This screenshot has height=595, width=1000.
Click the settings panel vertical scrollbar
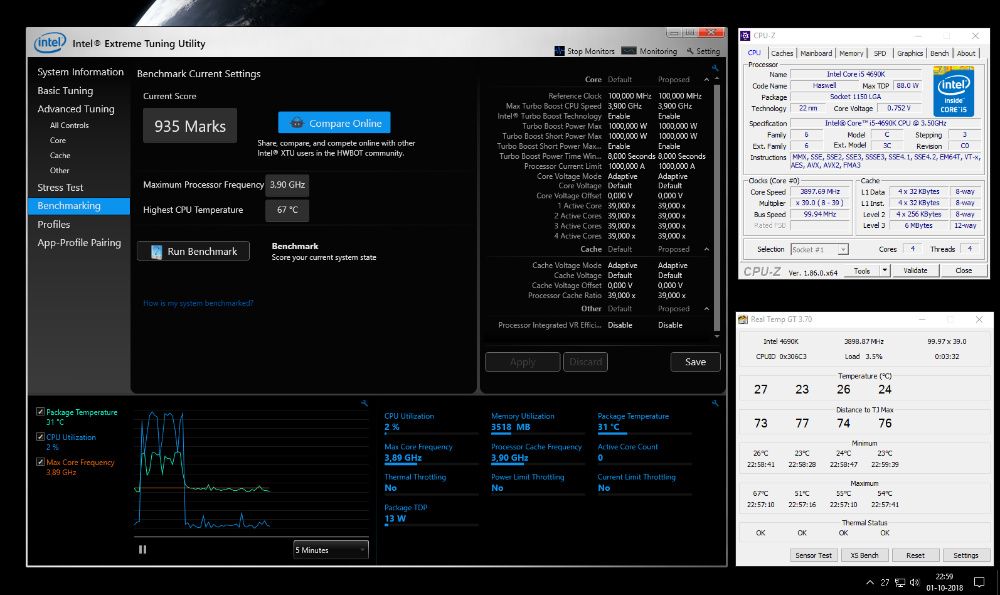coord(717,207)
